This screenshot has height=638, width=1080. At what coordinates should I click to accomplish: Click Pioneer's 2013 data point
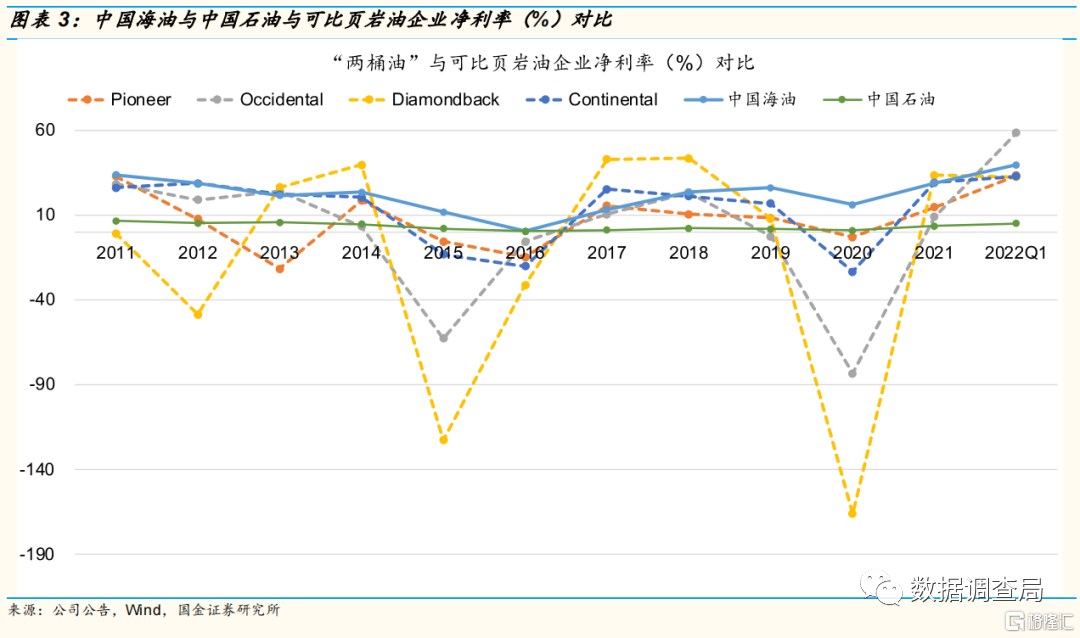pyautogui.click(x=280, y=269)
